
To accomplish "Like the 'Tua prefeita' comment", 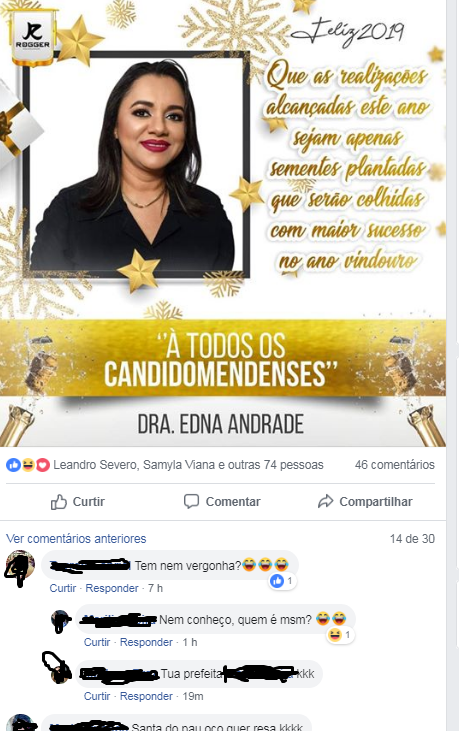I will click(96, 697).
